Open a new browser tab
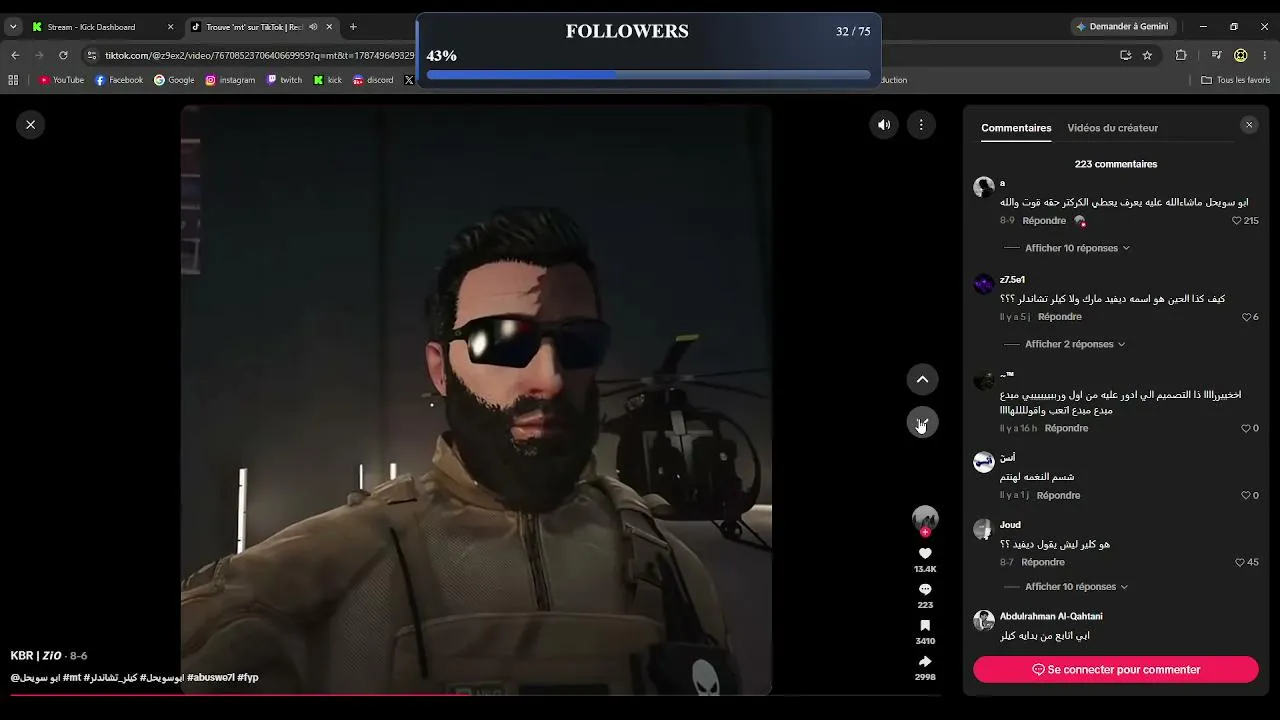The image size is (1280, 720). point(353,27)
